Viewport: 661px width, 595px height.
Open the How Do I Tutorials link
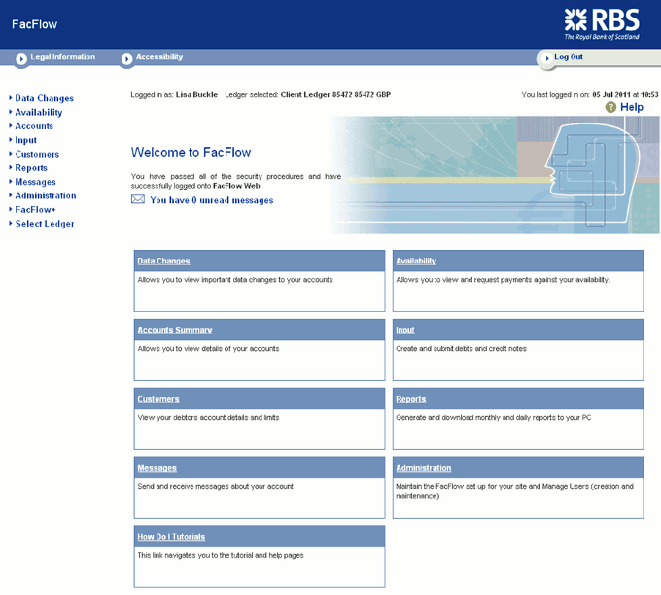[171, 537]
